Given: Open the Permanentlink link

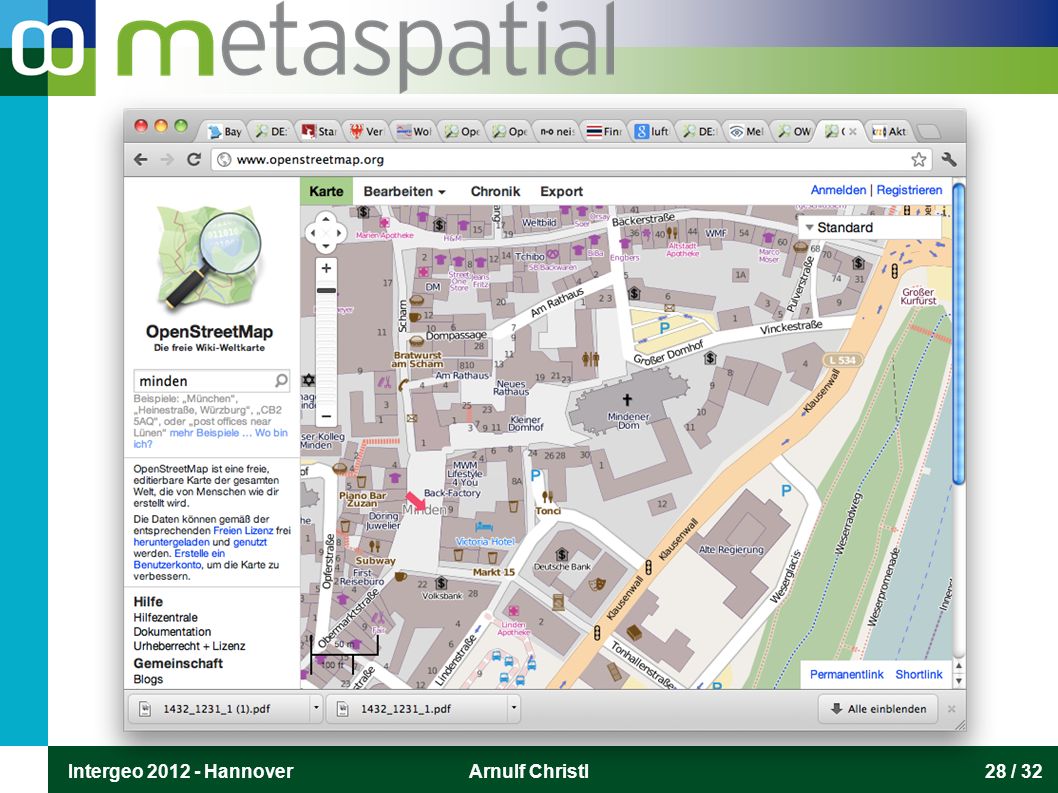Looking at the screenshot, I should [x=846, y=674].
